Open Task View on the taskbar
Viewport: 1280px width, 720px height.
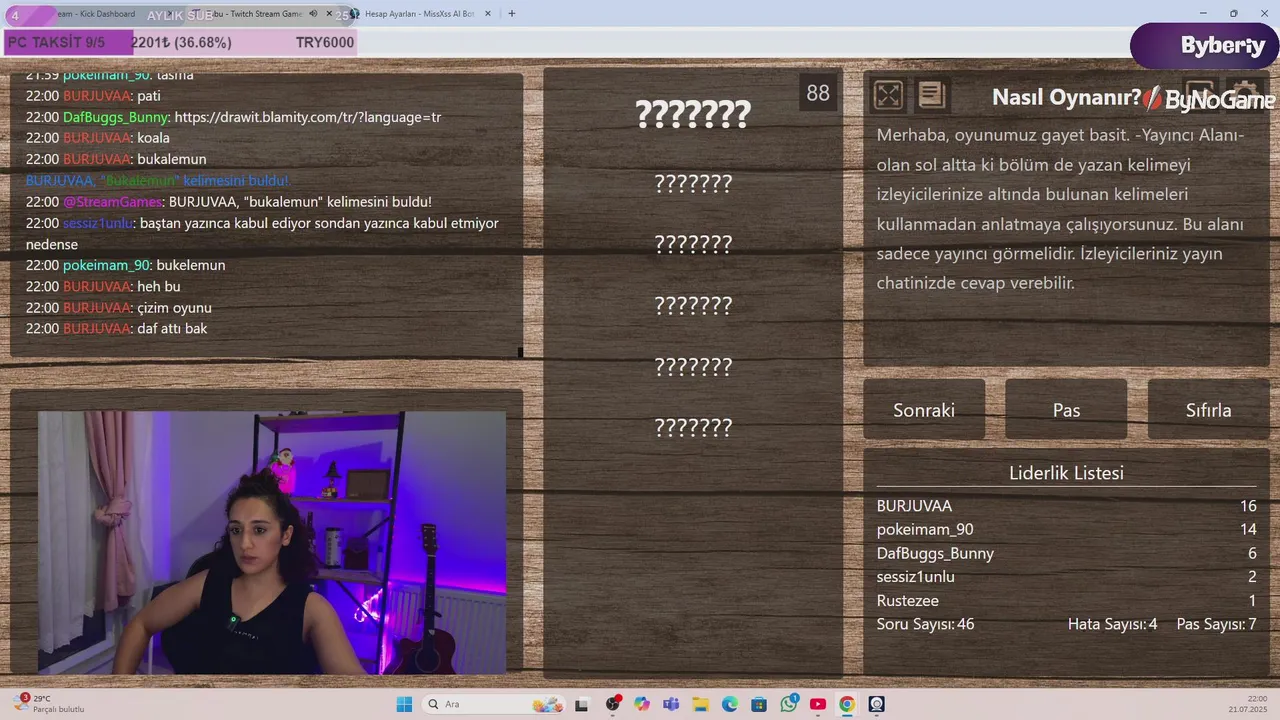point(581,704)
